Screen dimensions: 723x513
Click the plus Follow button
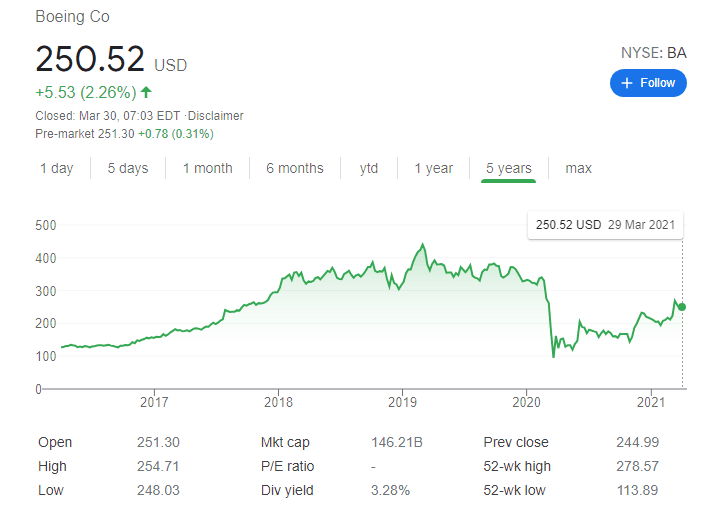(x=648, y=83)
